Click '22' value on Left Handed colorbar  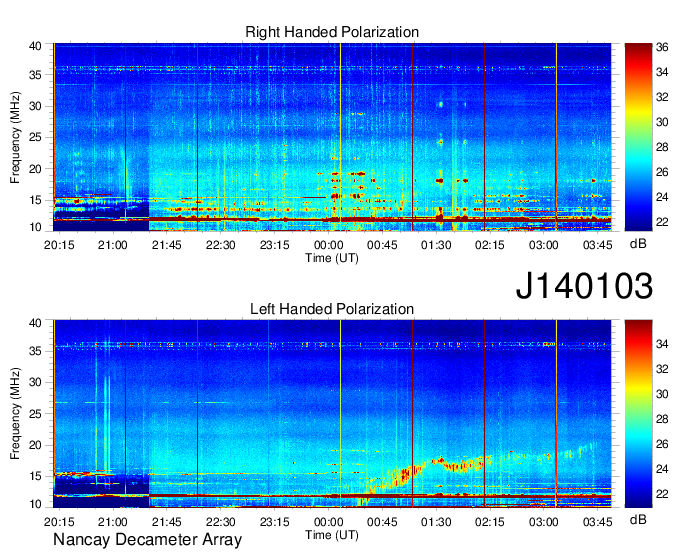(662, 494)
